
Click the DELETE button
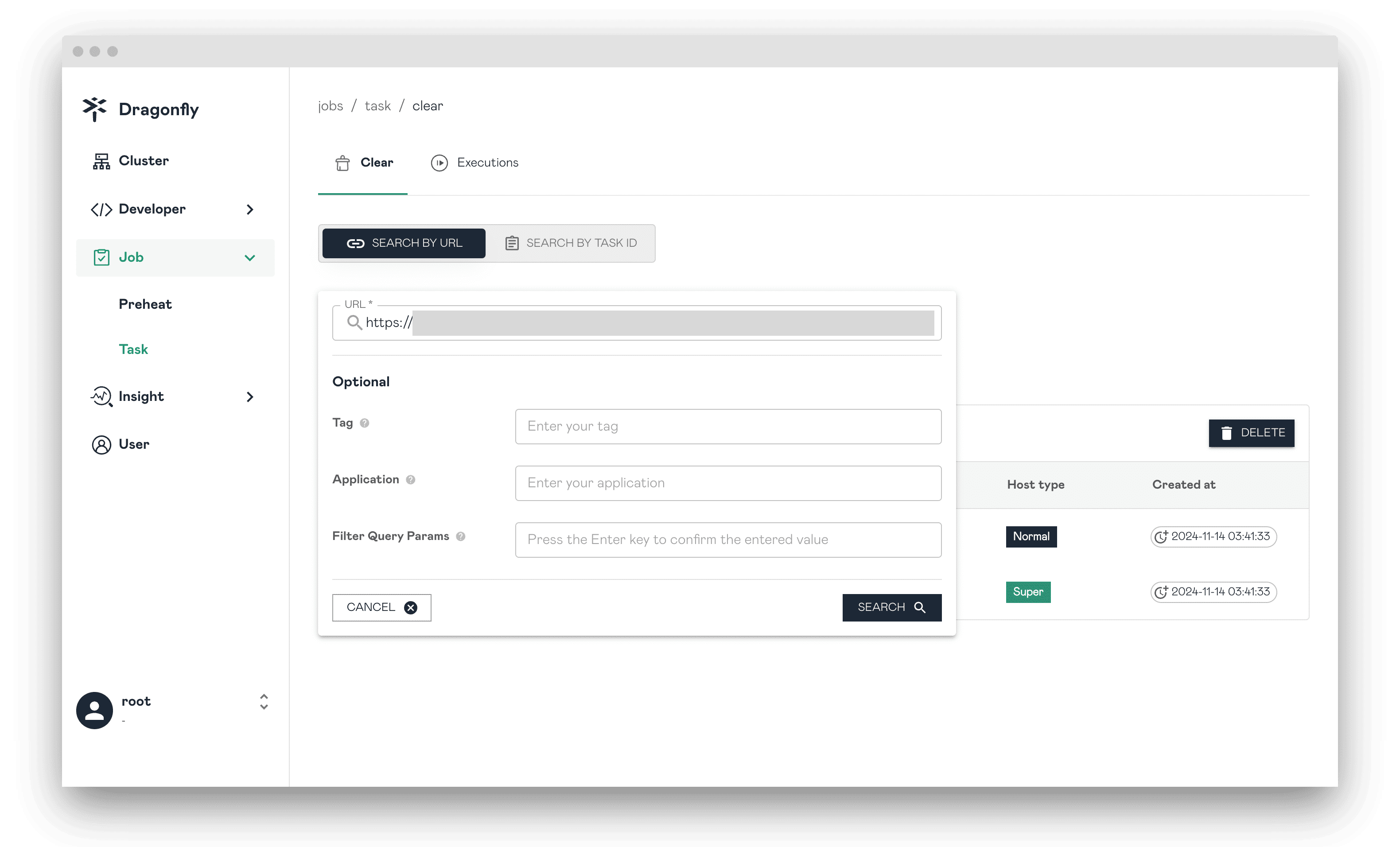click(x=1252, y=433)
